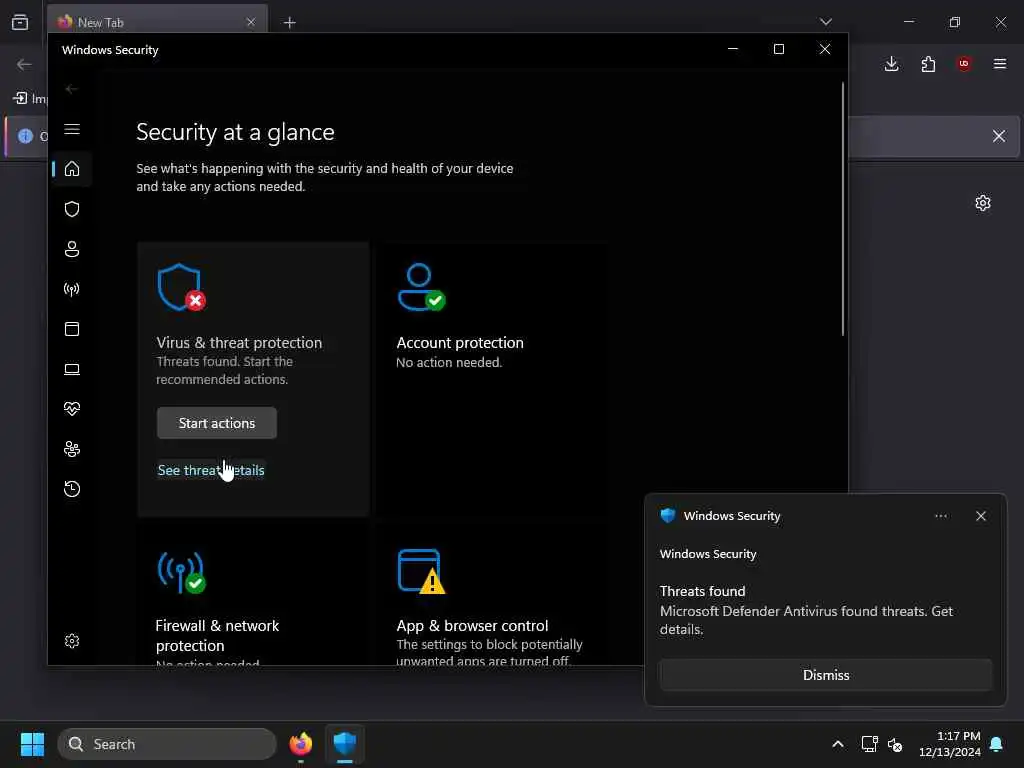
Task: Open App & browser control sidebar icon
Action: point(72,329)
